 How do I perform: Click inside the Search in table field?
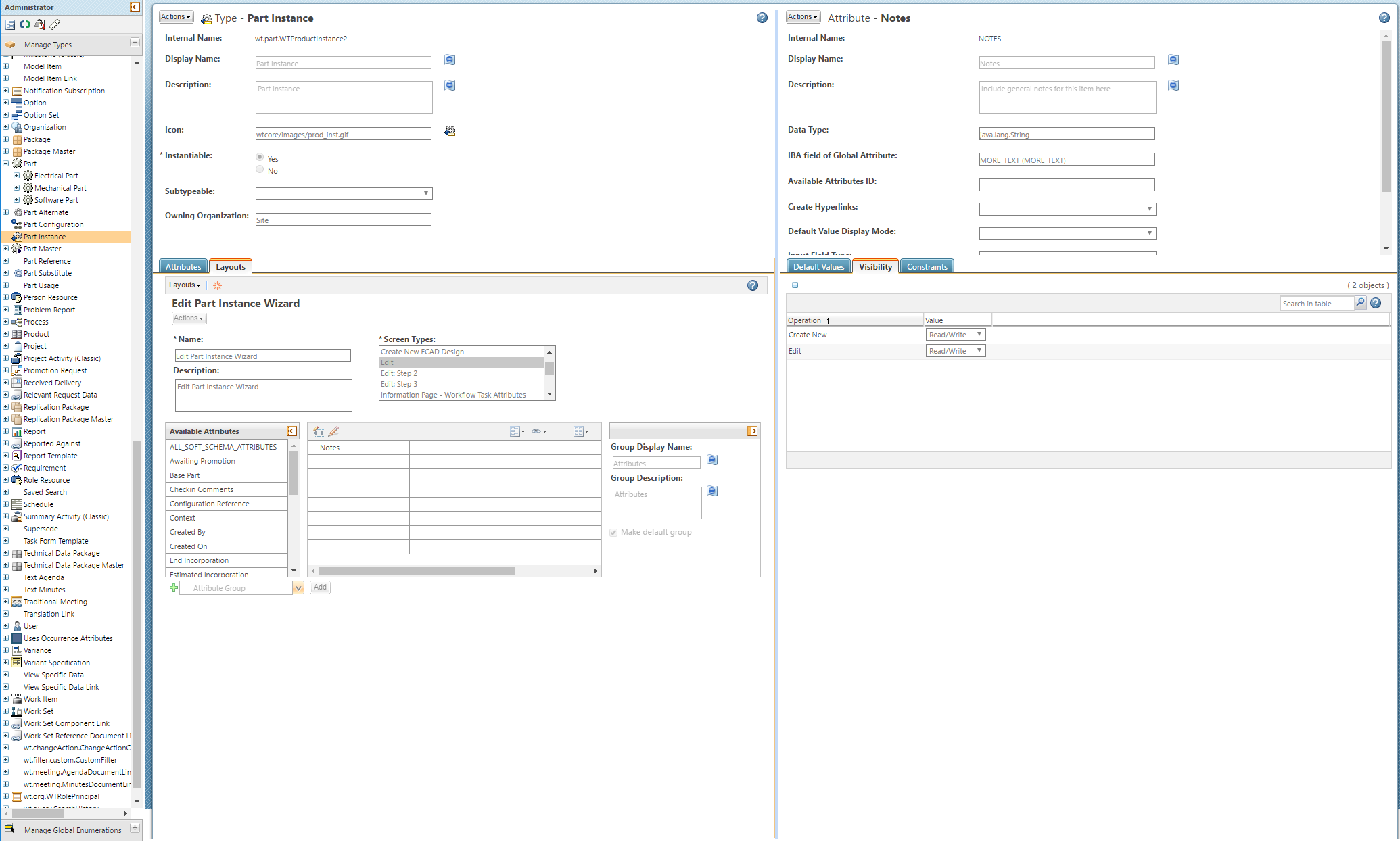coord(1315,303)
